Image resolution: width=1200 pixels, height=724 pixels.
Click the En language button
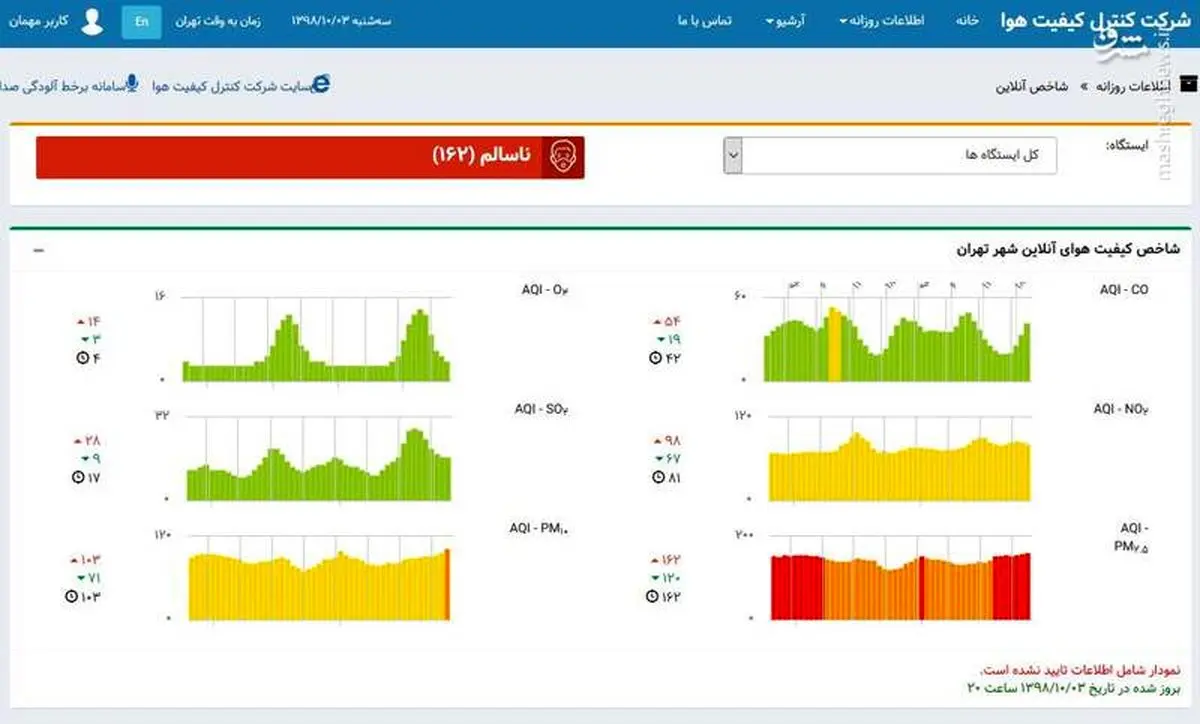140,20
